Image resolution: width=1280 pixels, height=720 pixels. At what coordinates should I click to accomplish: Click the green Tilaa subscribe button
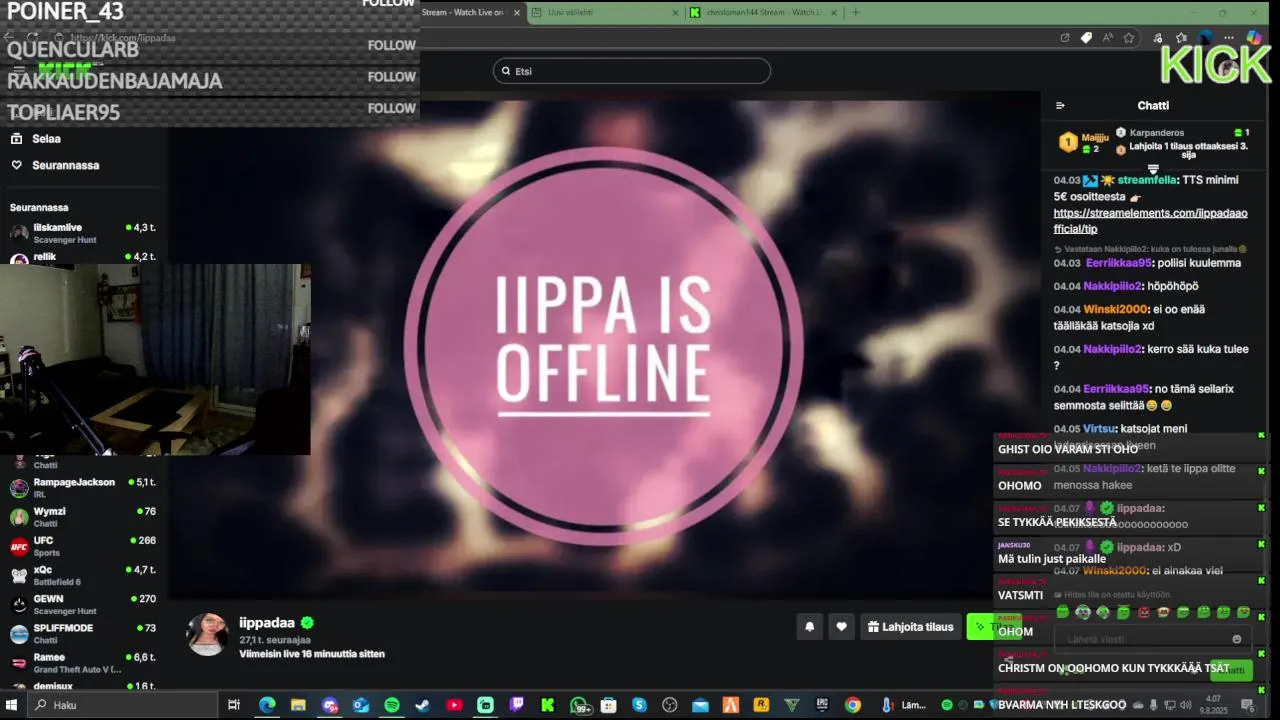994,627
